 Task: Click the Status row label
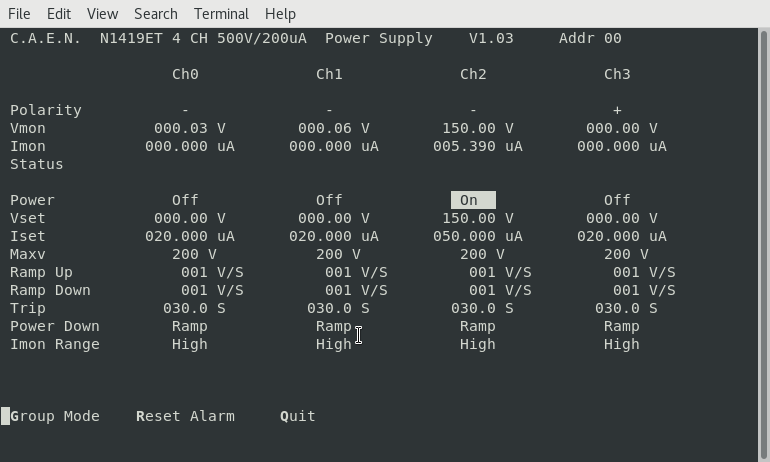point(37,164)
